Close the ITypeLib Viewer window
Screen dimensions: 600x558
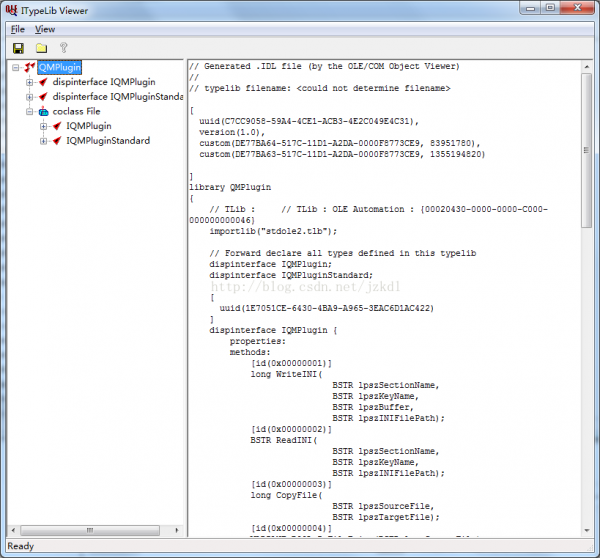(577, 8)
